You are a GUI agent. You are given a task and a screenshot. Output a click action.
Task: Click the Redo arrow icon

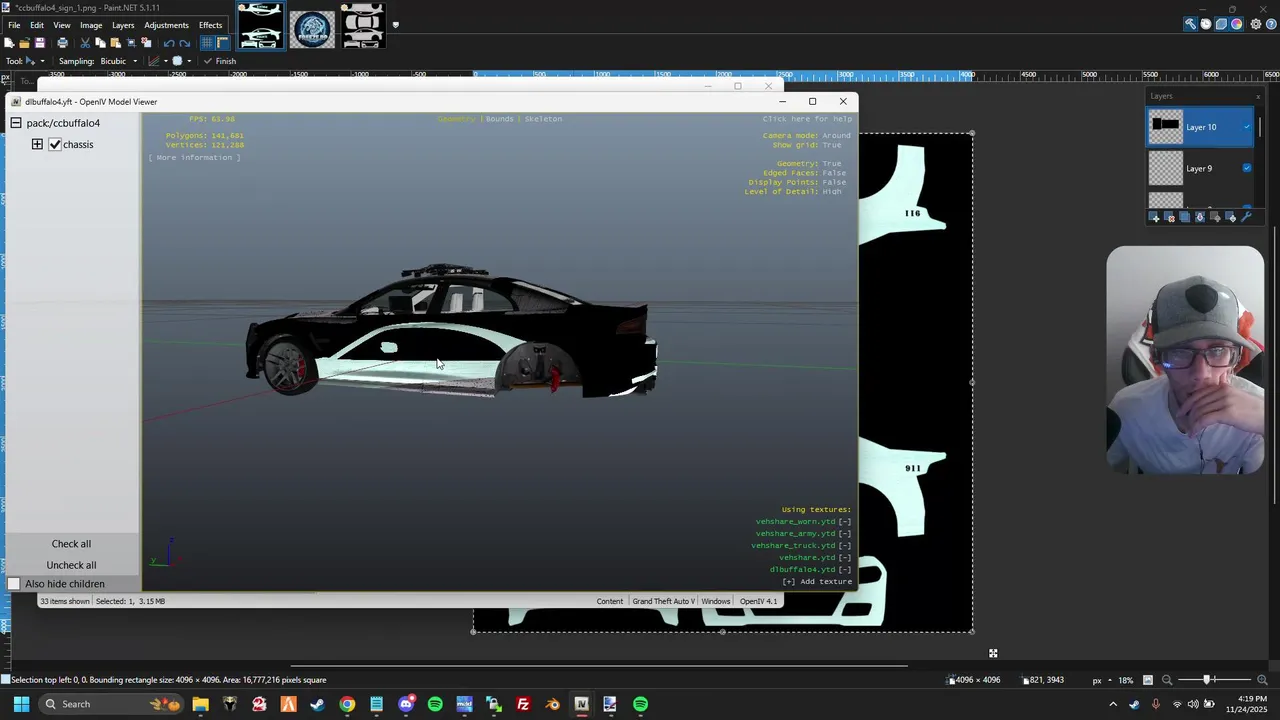coord(184,43)
